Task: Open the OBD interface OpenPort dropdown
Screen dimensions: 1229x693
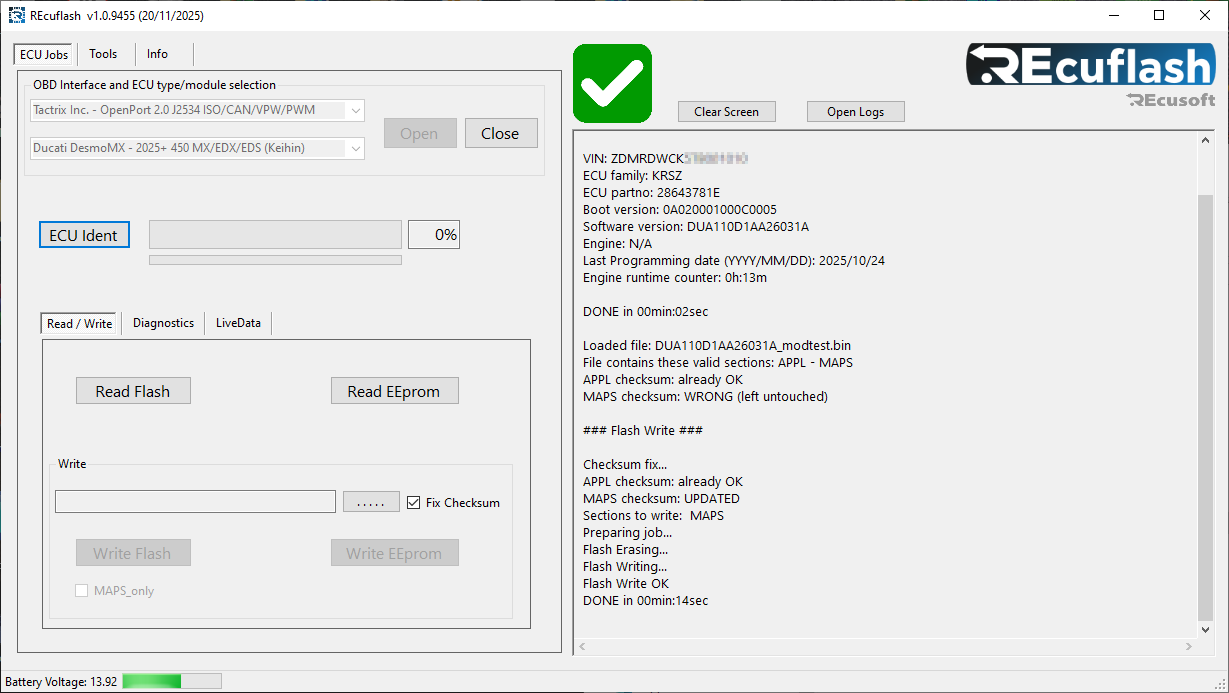Action: pyautogui.click(x=197, y=110)
